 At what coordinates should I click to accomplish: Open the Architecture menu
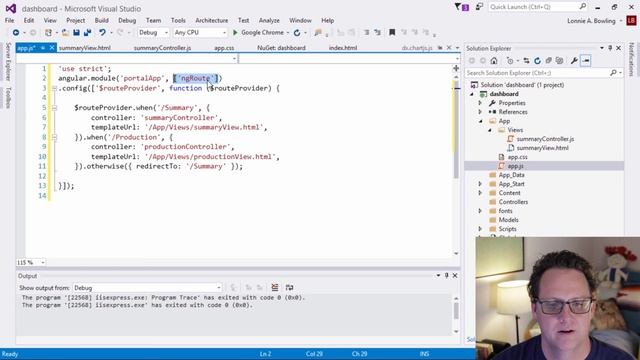tap(211, 20)
